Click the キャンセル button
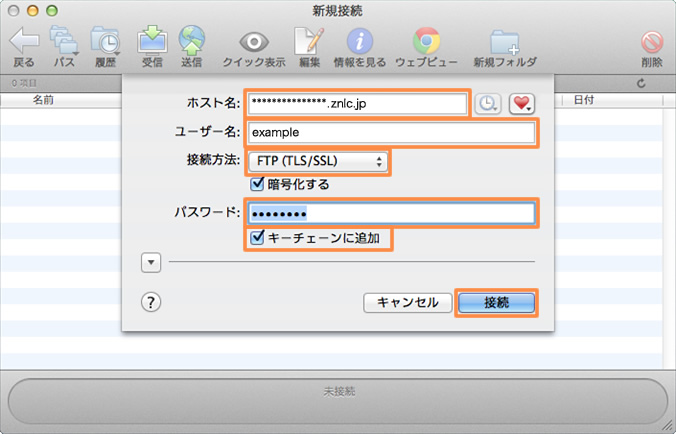Screen dimensions: 676x434 (407, 303)
